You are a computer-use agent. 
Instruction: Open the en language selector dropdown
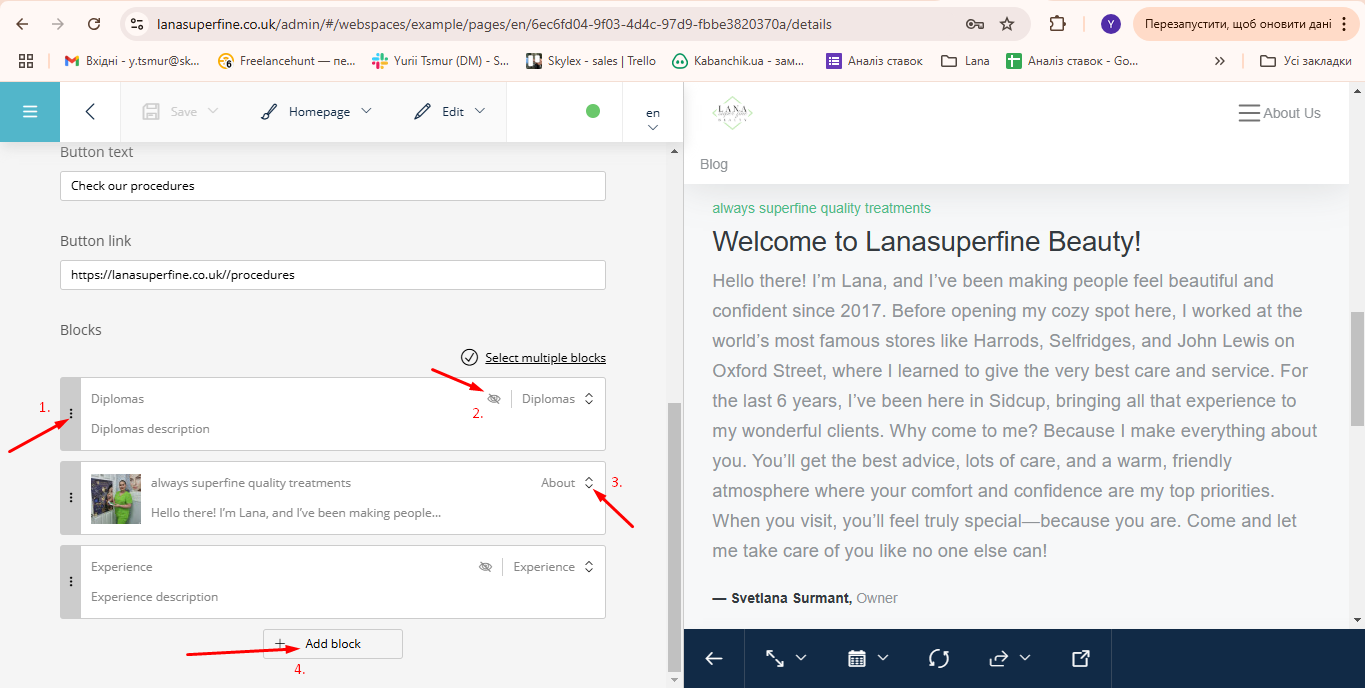[x=653, y=119]
